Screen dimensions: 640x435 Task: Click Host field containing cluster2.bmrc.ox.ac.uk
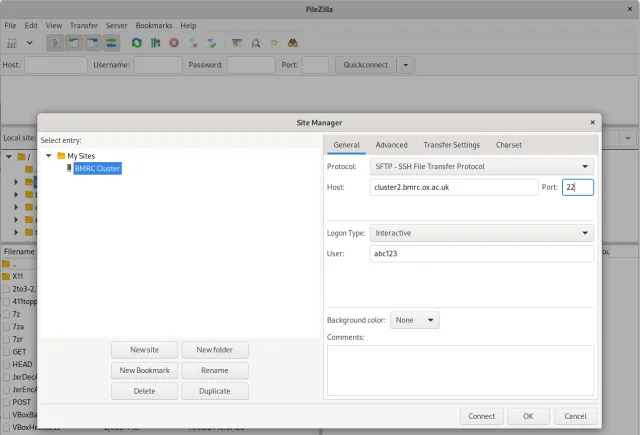click(454, 187)
